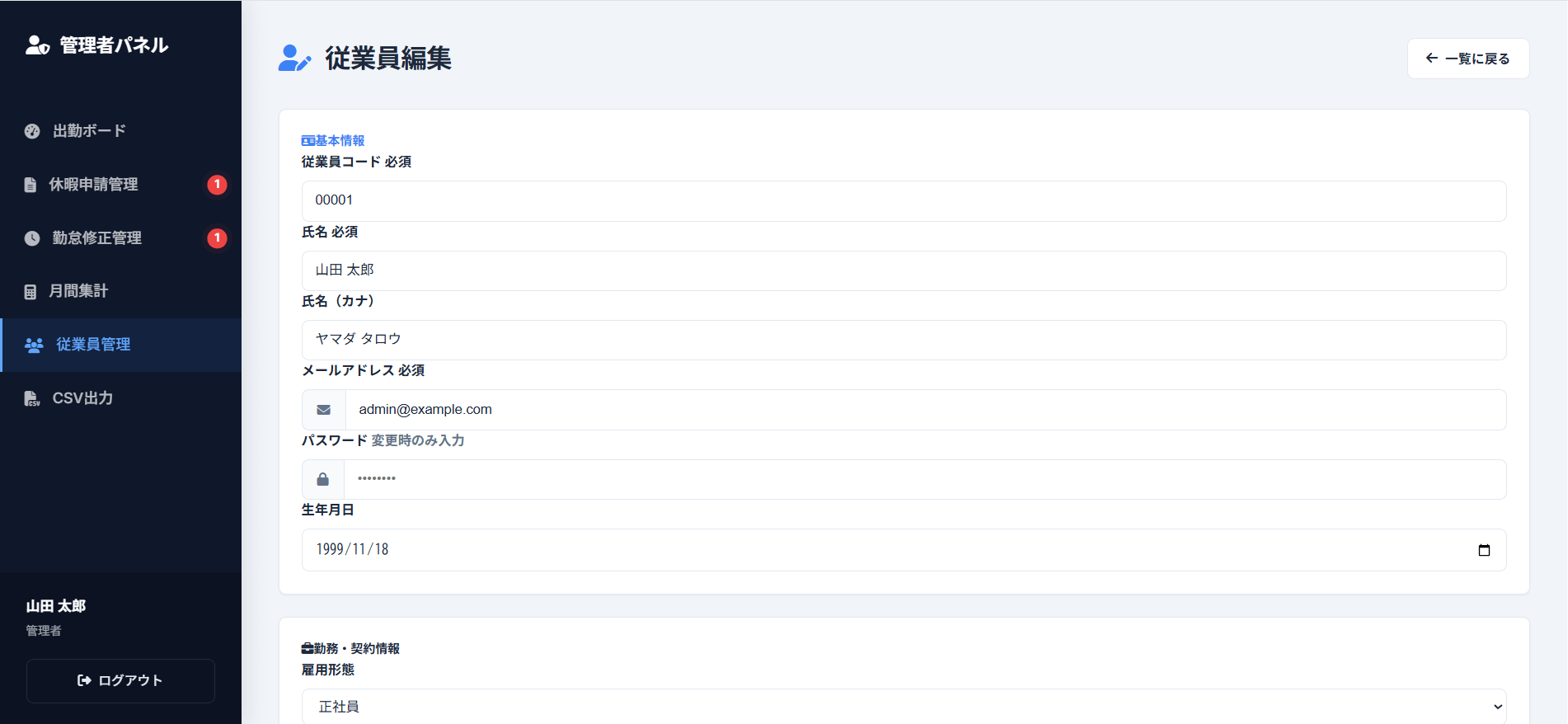Image resolution: width=1568 pixels, height=724 pixels.
Task: Open the birthdate calendar picker
Action: (1484, 550)
